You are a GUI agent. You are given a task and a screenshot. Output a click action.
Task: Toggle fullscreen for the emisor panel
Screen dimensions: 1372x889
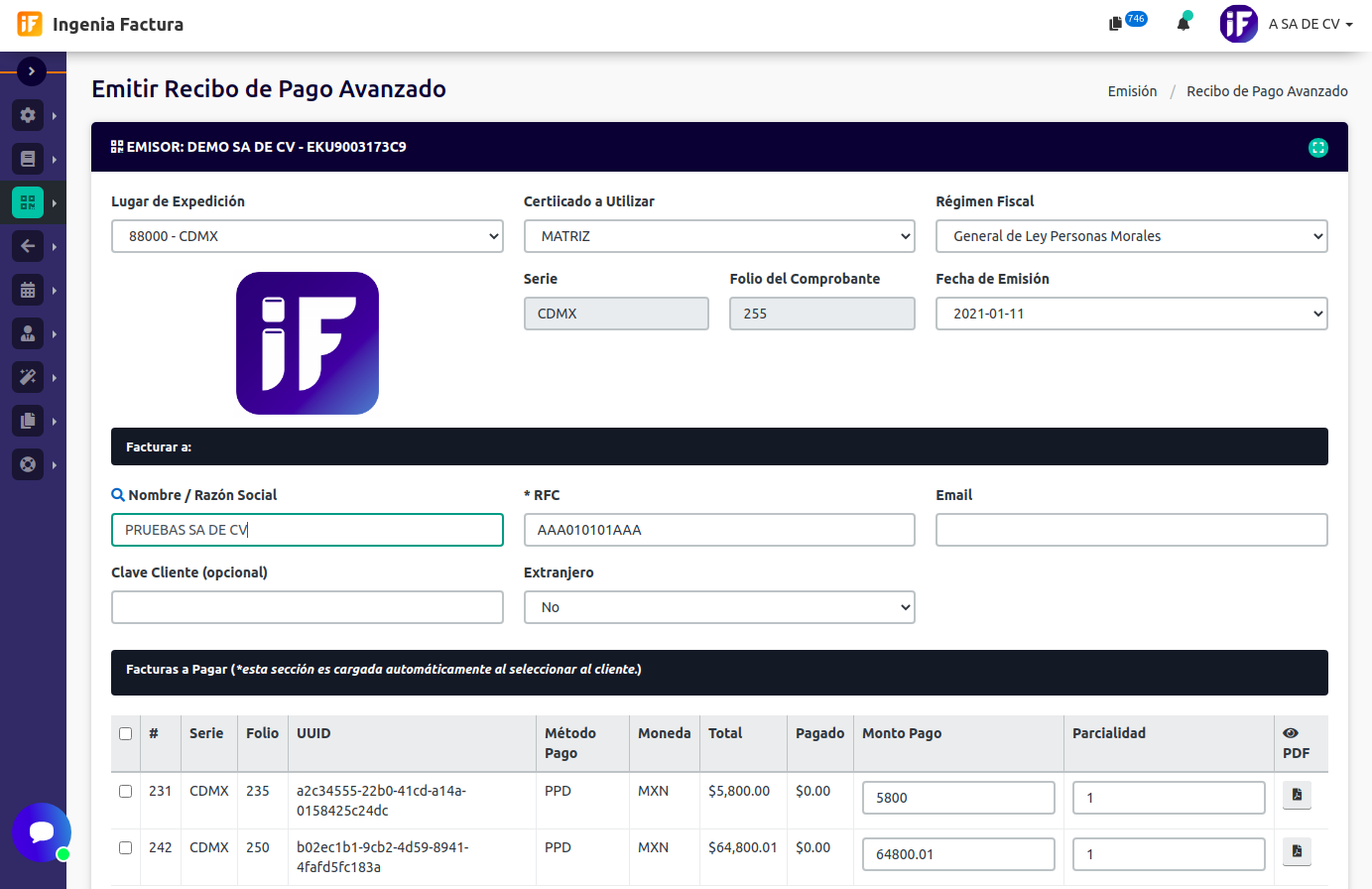[1317, 148]
